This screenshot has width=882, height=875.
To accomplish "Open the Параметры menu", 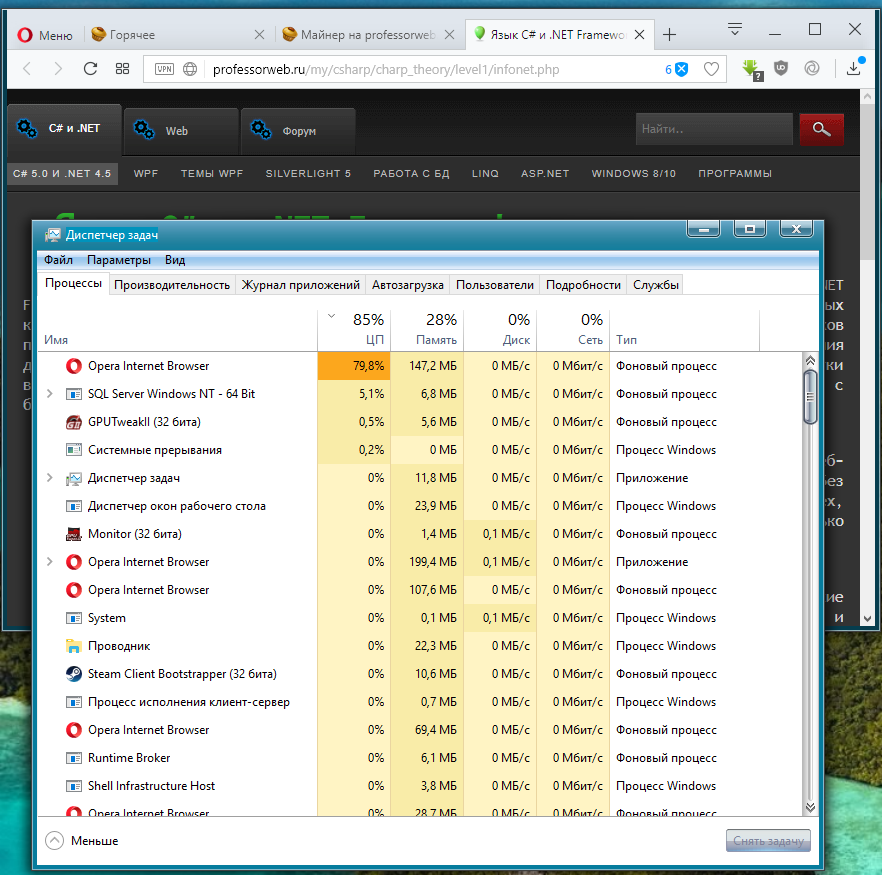I will click(x=118, y=260).
